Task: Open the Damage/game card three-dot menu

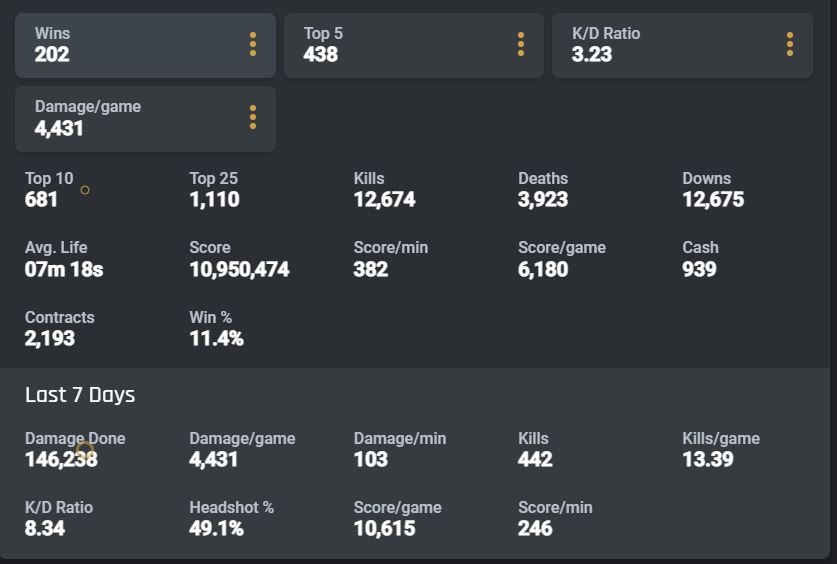Action: pyautogui.click(x=252, y=118)
